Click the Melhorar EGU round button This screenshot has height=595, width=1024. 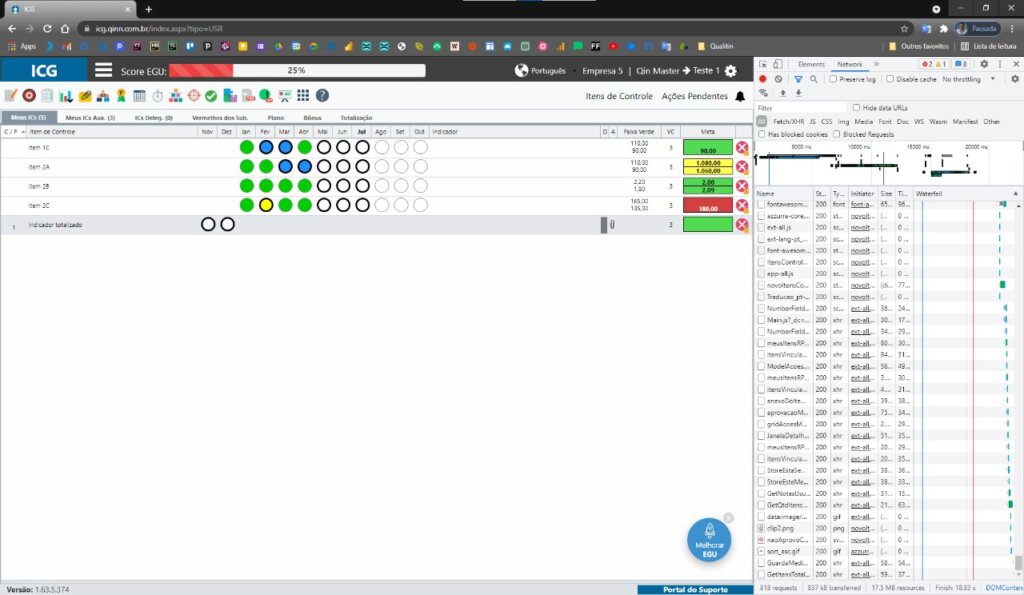tap(709, 540)
